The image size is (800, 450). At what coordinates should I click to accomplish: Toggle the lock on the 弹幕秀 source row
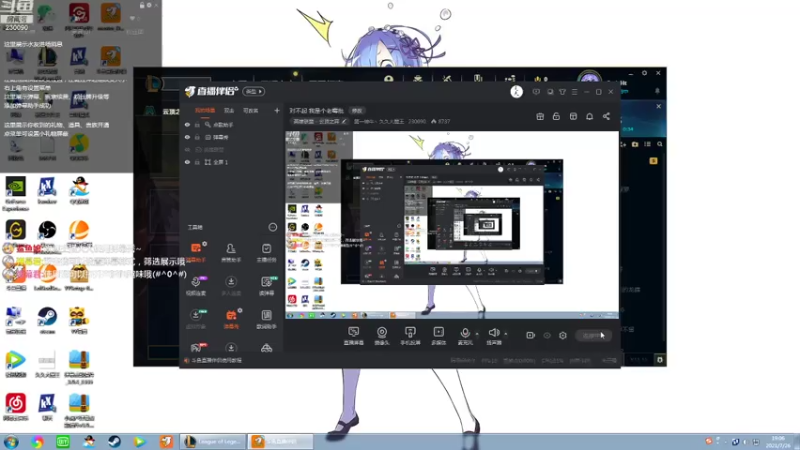197,137
